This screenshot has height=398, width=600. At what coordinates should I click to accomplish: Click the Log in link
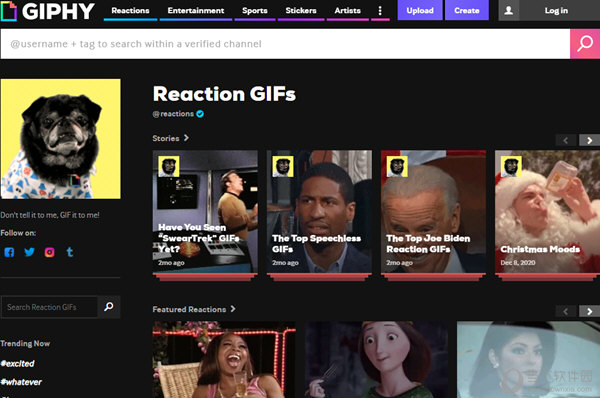pos(556,10)
